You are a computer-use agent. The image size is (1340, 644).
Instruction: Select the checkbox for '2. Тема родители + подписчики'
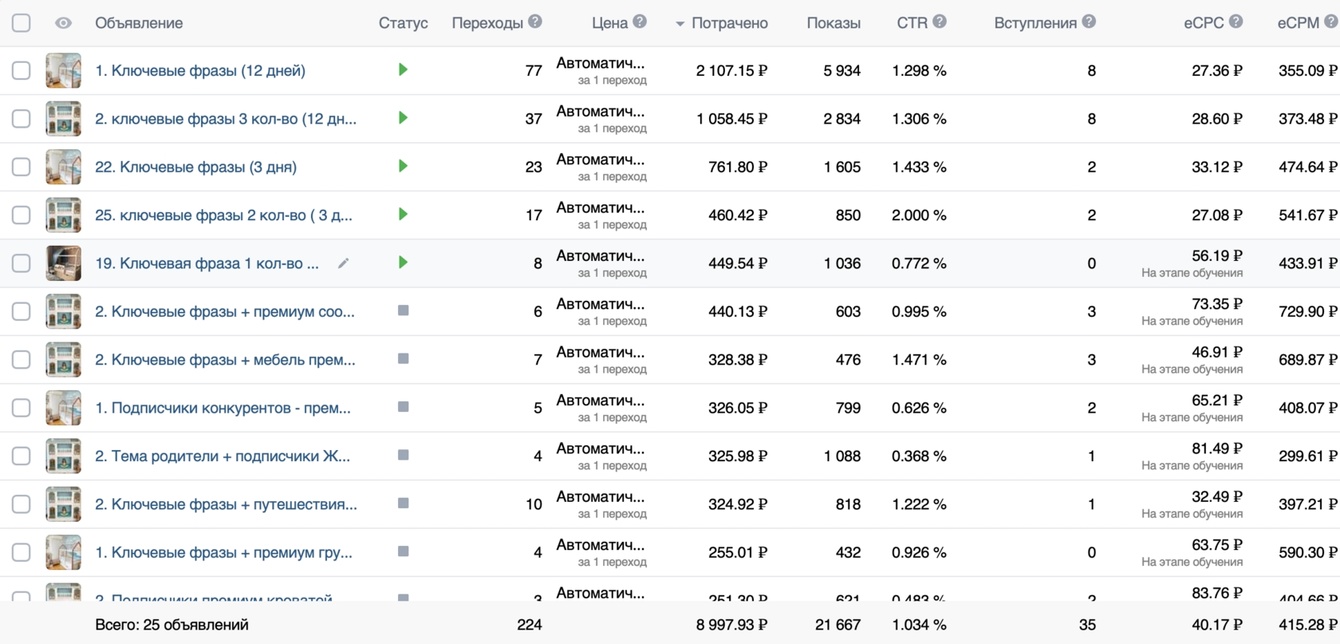21,456
